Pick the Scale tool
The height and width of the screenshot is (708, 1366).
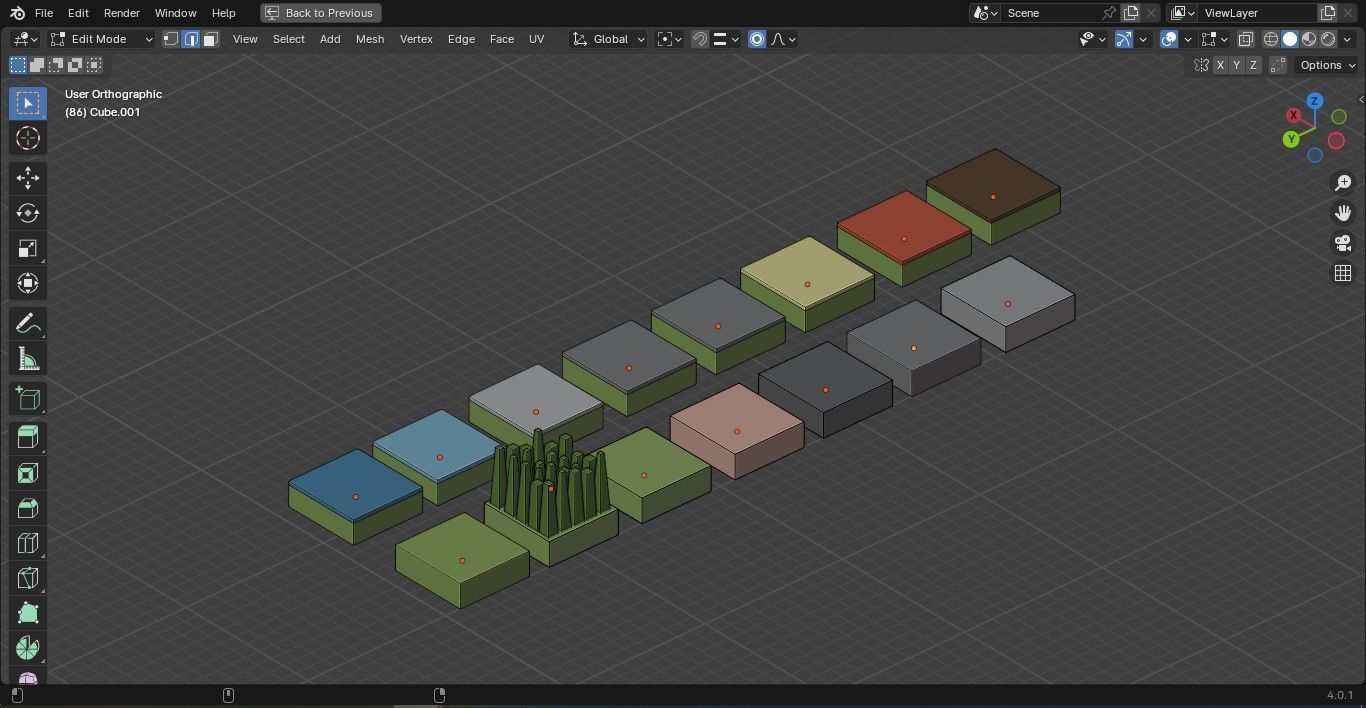coord(28,248)
